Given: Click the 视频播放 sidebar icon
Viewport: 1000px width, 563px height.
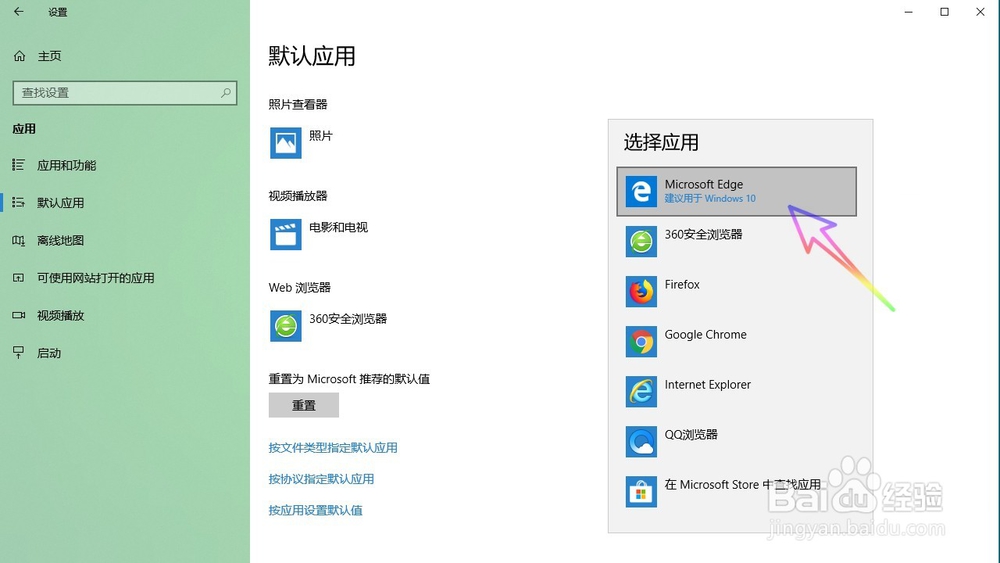Looking at the screenshot, I should coord(18,315).
